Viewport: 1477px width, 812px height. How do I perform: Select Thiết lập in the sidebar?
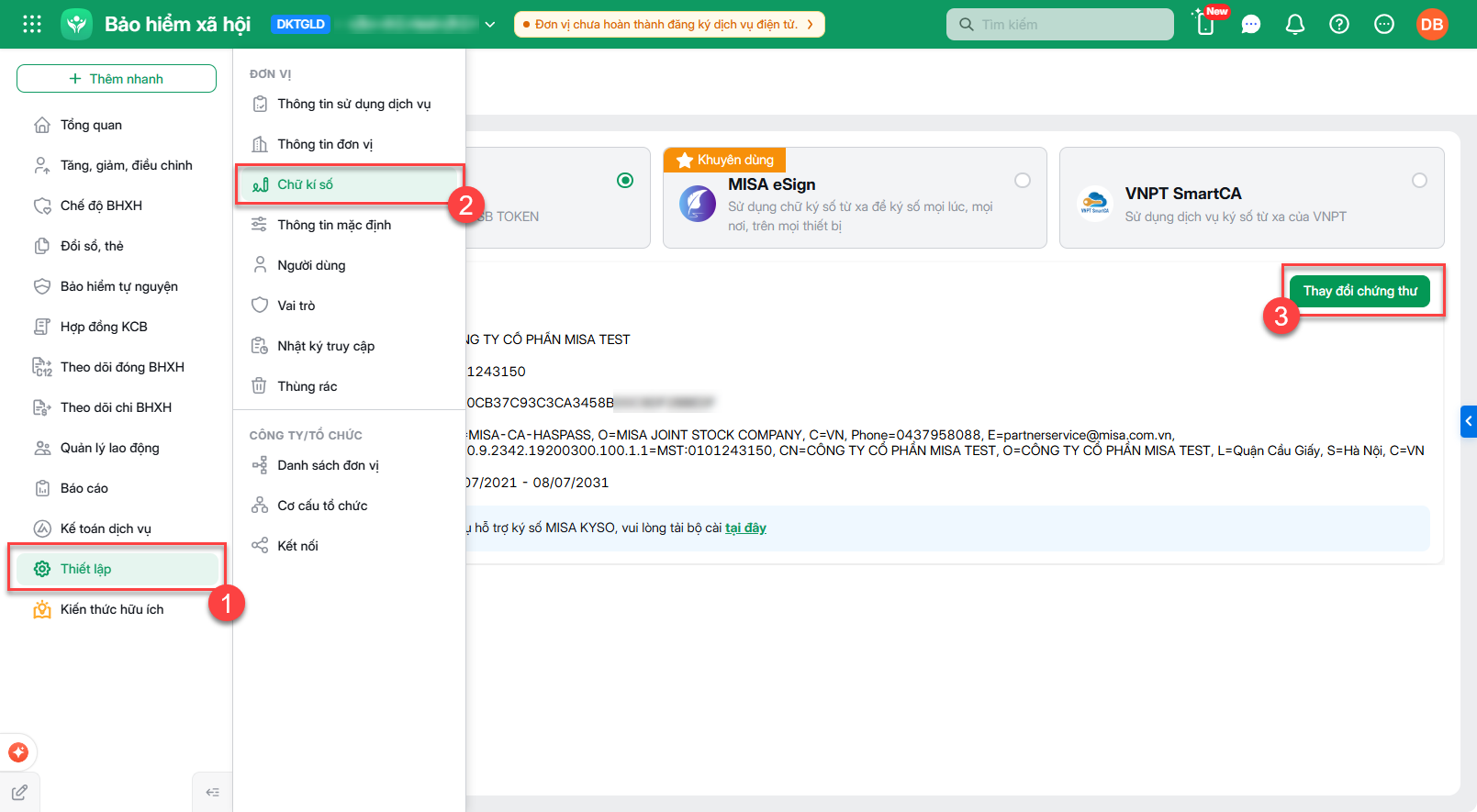click(117, 569)
